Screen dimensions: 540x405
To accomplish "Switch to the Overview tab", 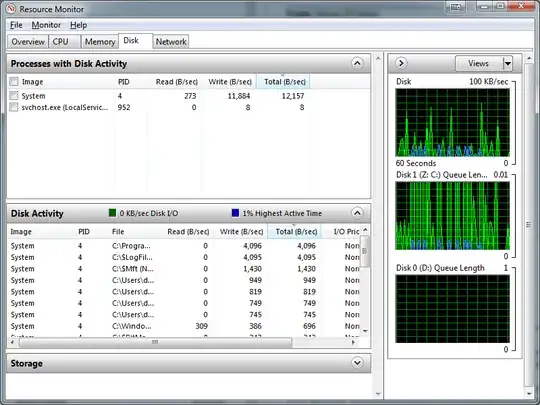I will 28,42.
